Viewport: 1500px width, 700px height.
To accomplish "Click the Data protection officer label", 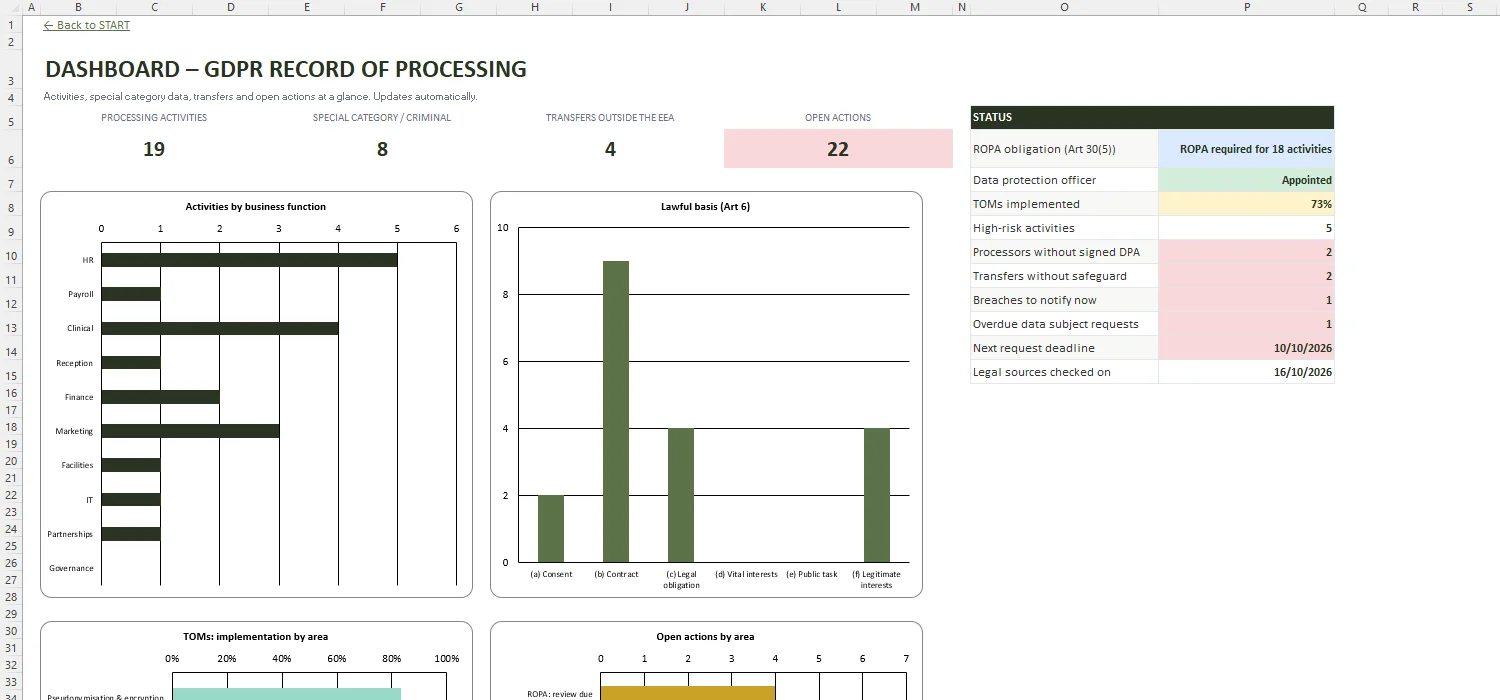I will [x=1034, y=180].
